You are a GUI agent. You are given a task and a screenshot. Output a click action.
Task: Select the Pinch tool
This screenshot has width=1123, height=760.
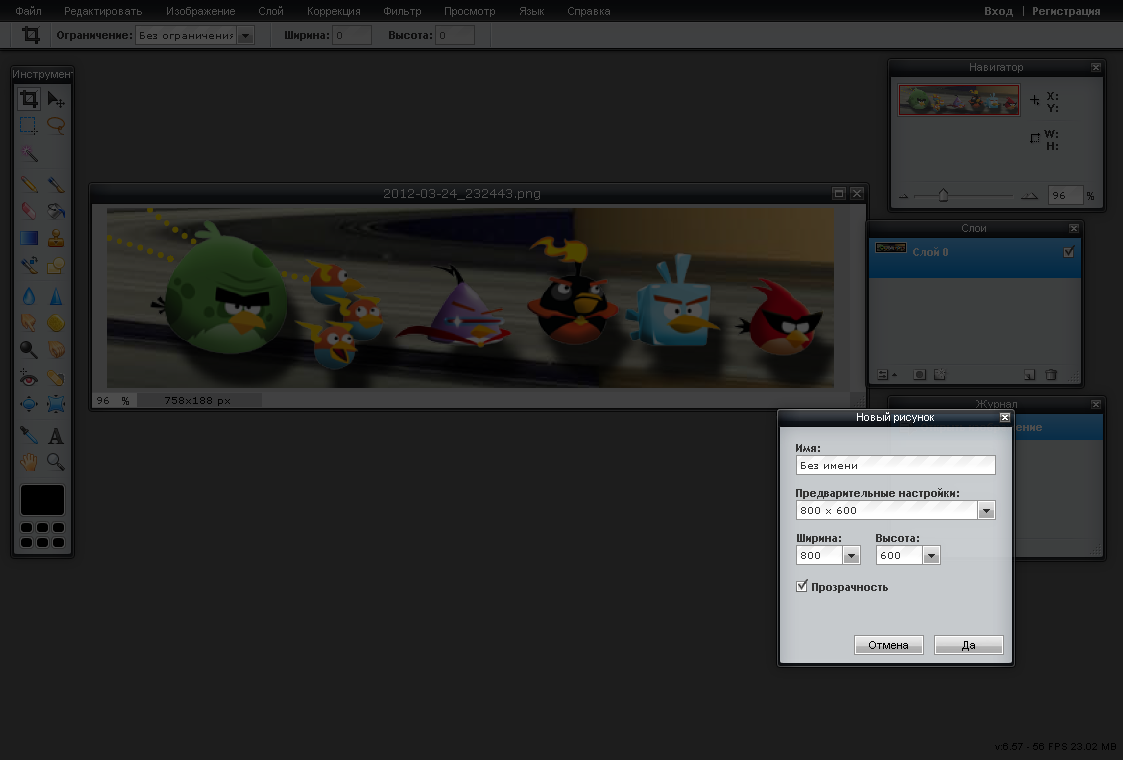(56, 404)
